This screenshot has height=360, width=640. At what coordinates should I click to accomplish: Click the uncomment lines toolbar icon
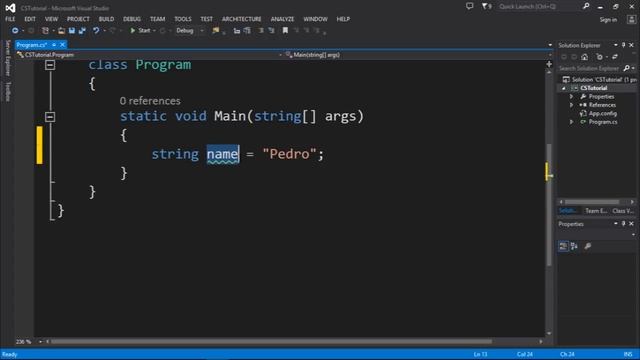click(271, 31)
